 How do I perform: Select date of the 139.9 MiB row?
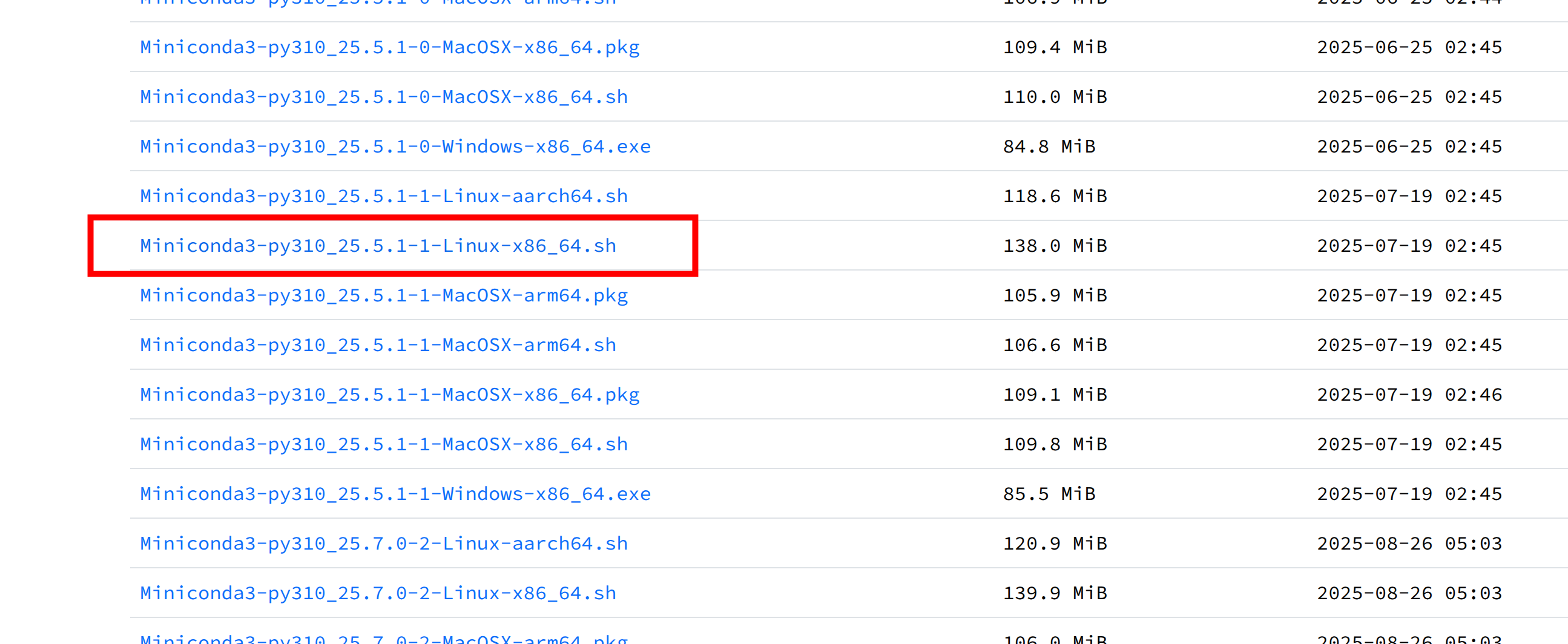[1410, 593]
